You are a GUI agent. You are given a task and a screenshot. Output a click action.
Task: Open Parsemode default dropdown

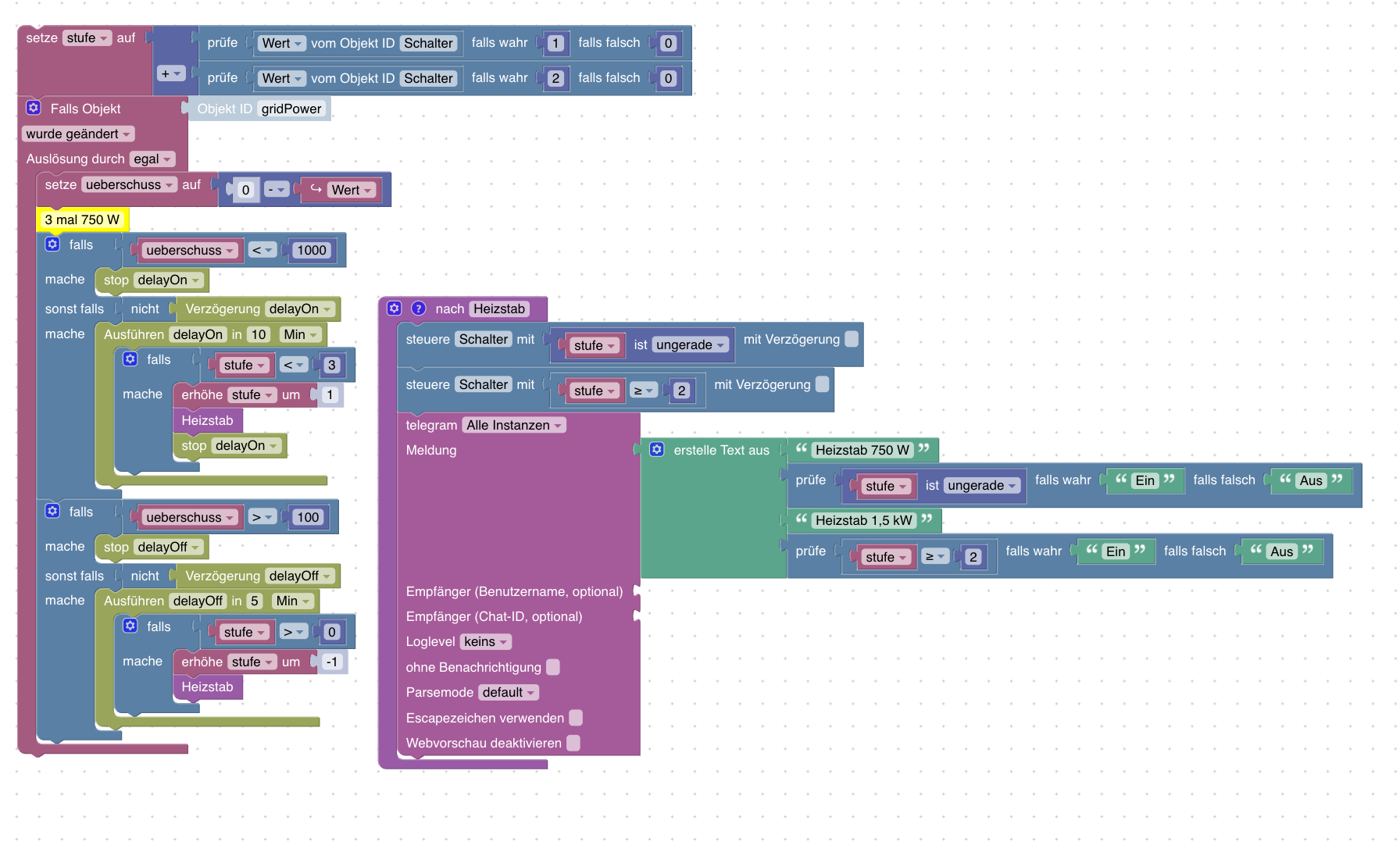click(509, 692)
